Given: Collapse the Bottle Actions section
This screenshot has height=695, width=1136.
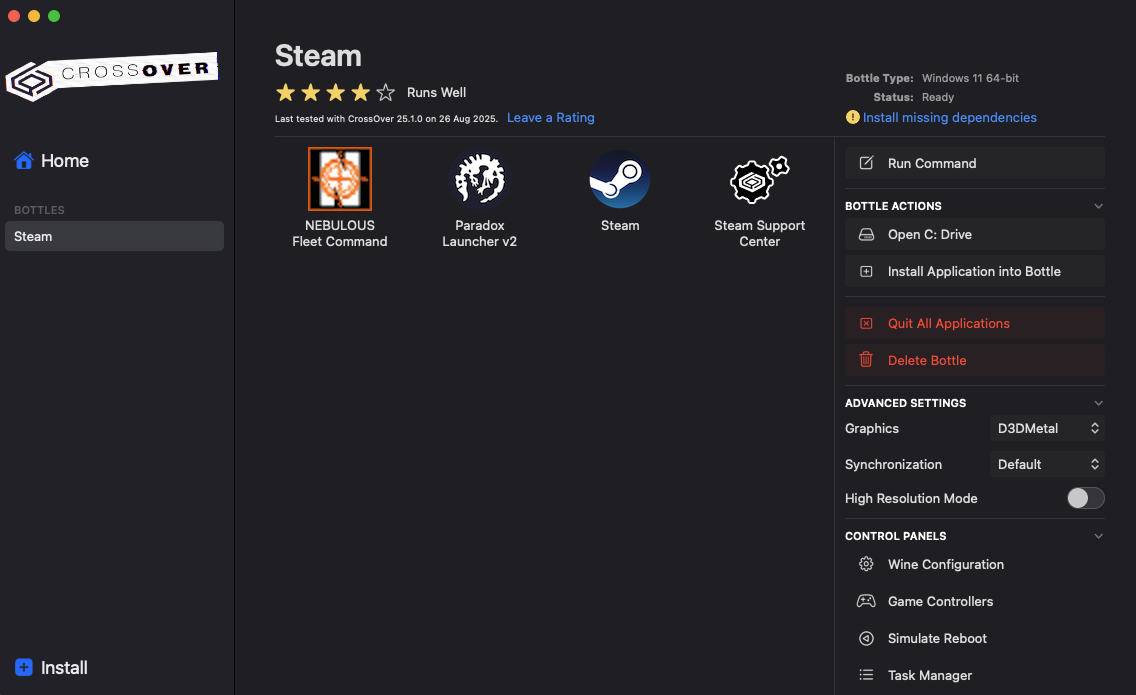Looking at the screenshot, I should tap(1098, 206).
